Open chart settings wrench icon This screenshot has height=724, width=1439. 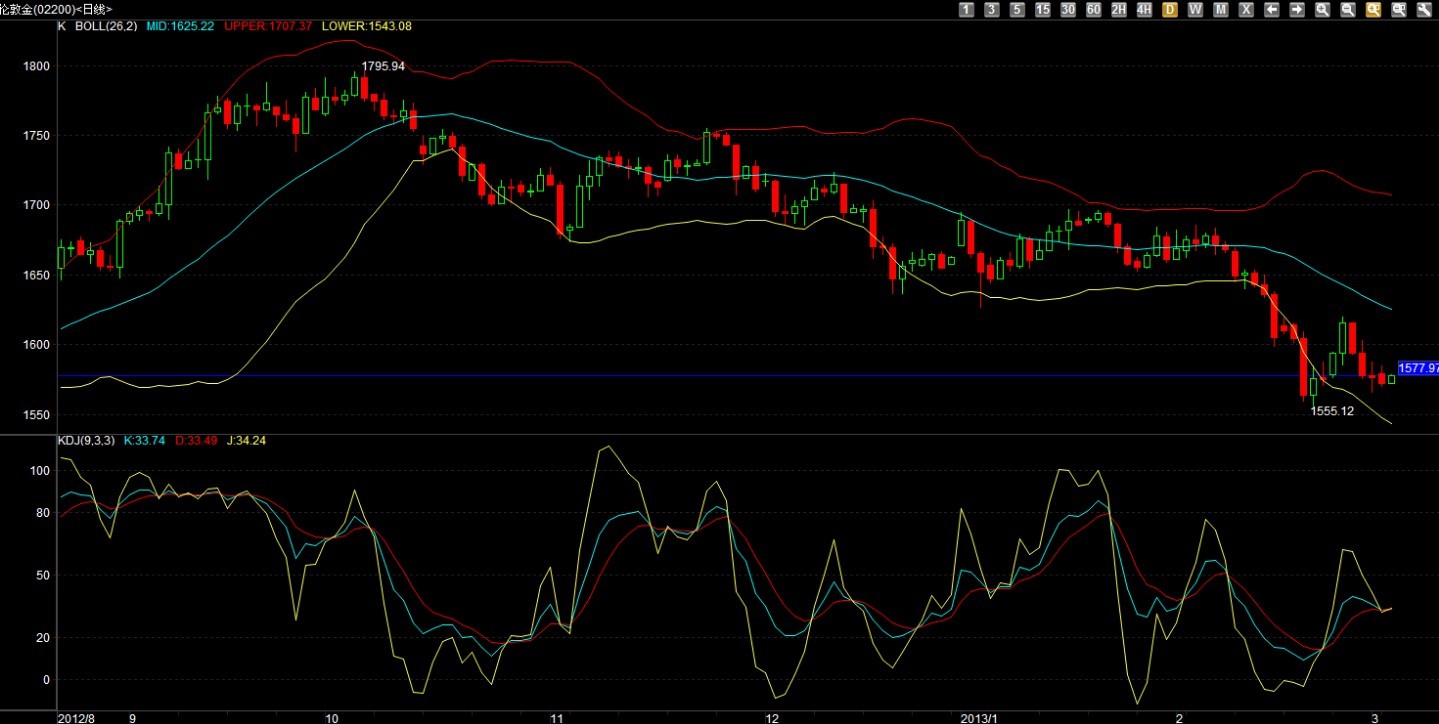tap(1425, 9)
